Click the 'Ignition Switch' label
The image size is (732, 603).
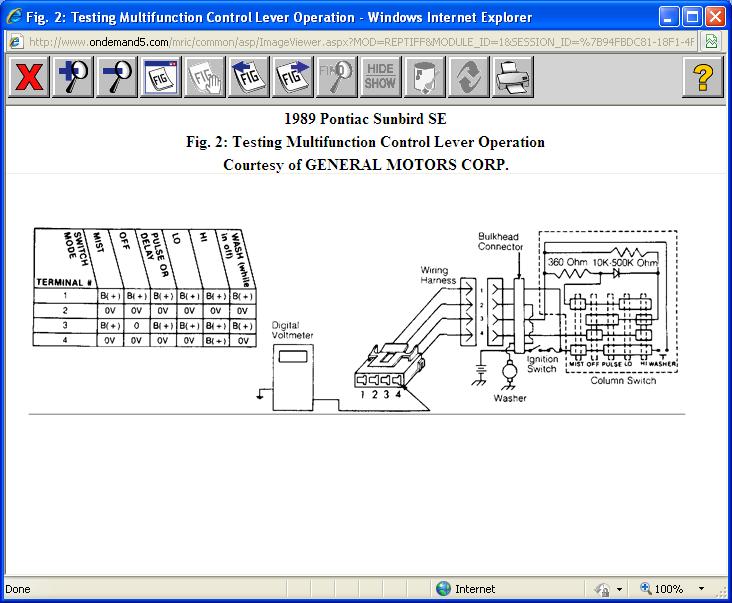coord(542,364)
